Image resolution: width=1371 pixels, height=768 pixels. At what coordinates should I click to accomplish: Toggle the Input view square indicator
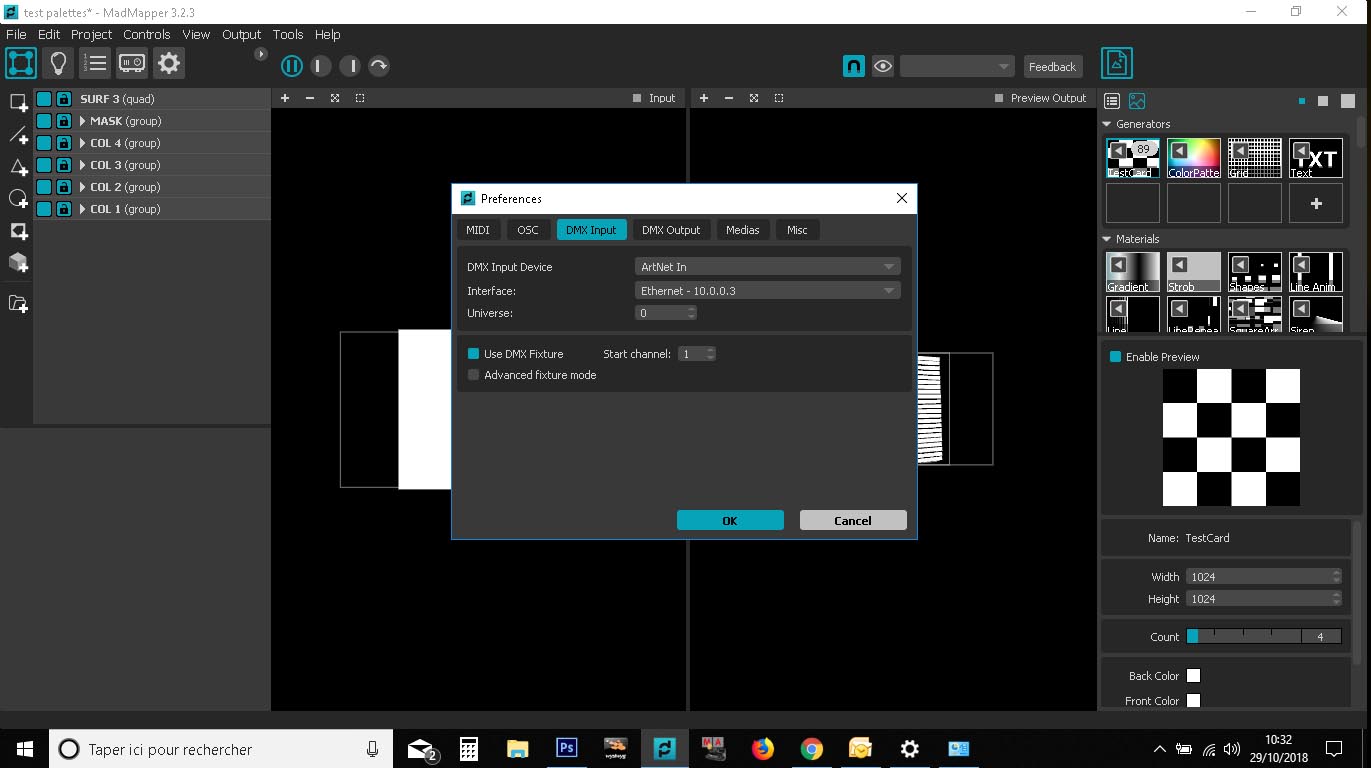click(637, 98)
